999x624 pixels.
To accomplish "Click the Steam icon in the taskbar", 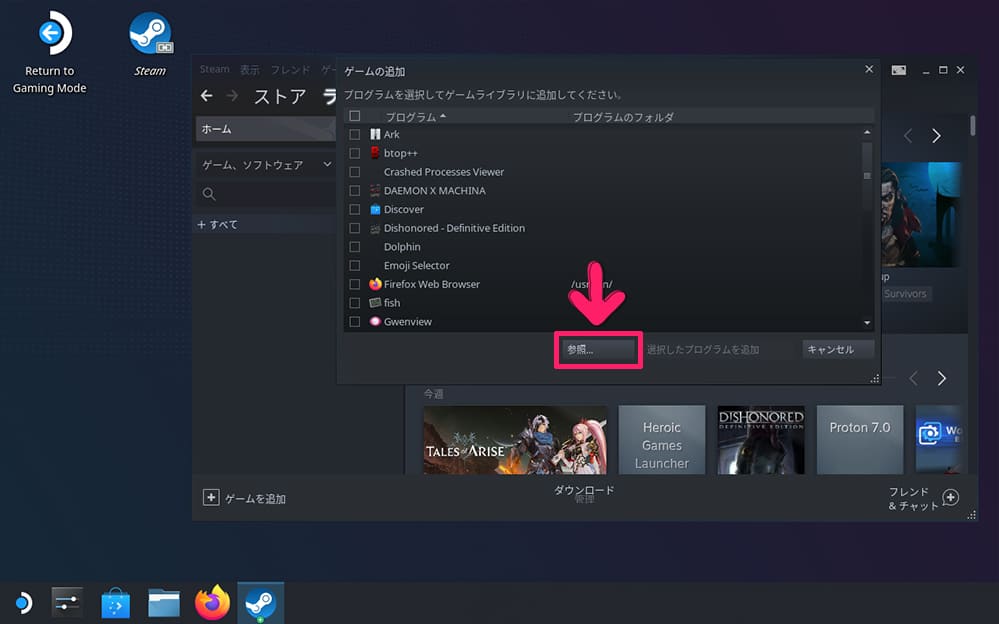I will 261,602.
